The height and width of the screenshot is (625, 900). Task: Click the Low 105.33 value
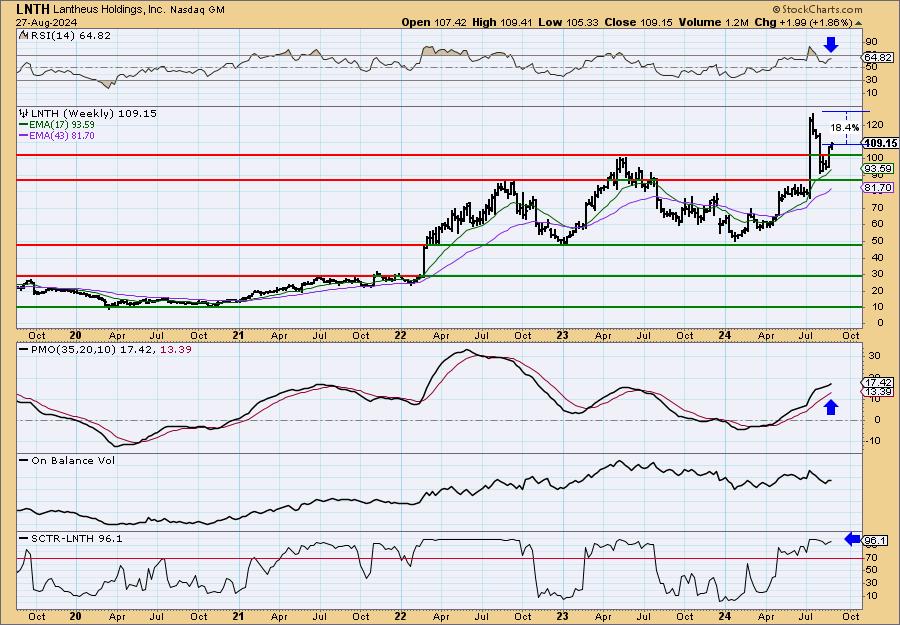pyautogui.click(x=568, y=22)
